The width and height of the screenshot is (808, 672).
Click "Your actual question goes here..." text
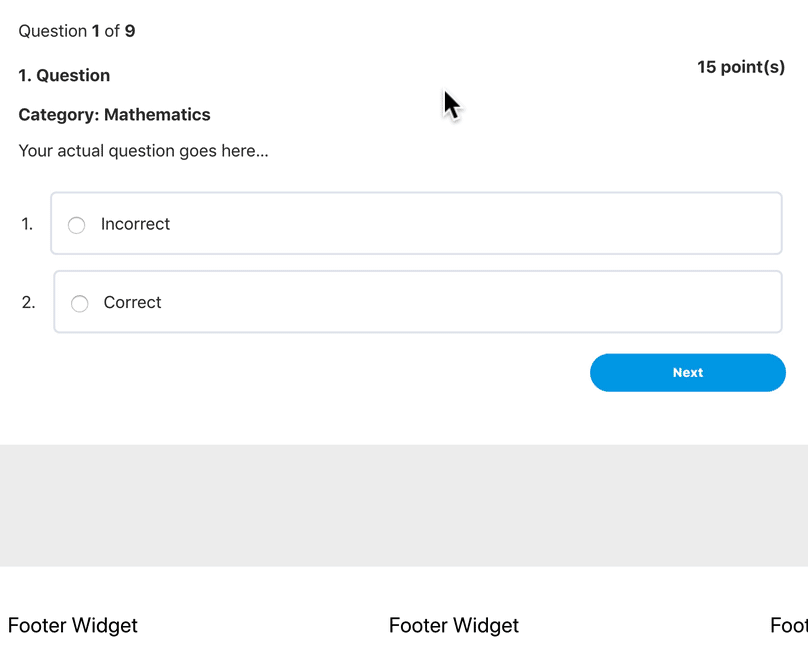(143, 151)
